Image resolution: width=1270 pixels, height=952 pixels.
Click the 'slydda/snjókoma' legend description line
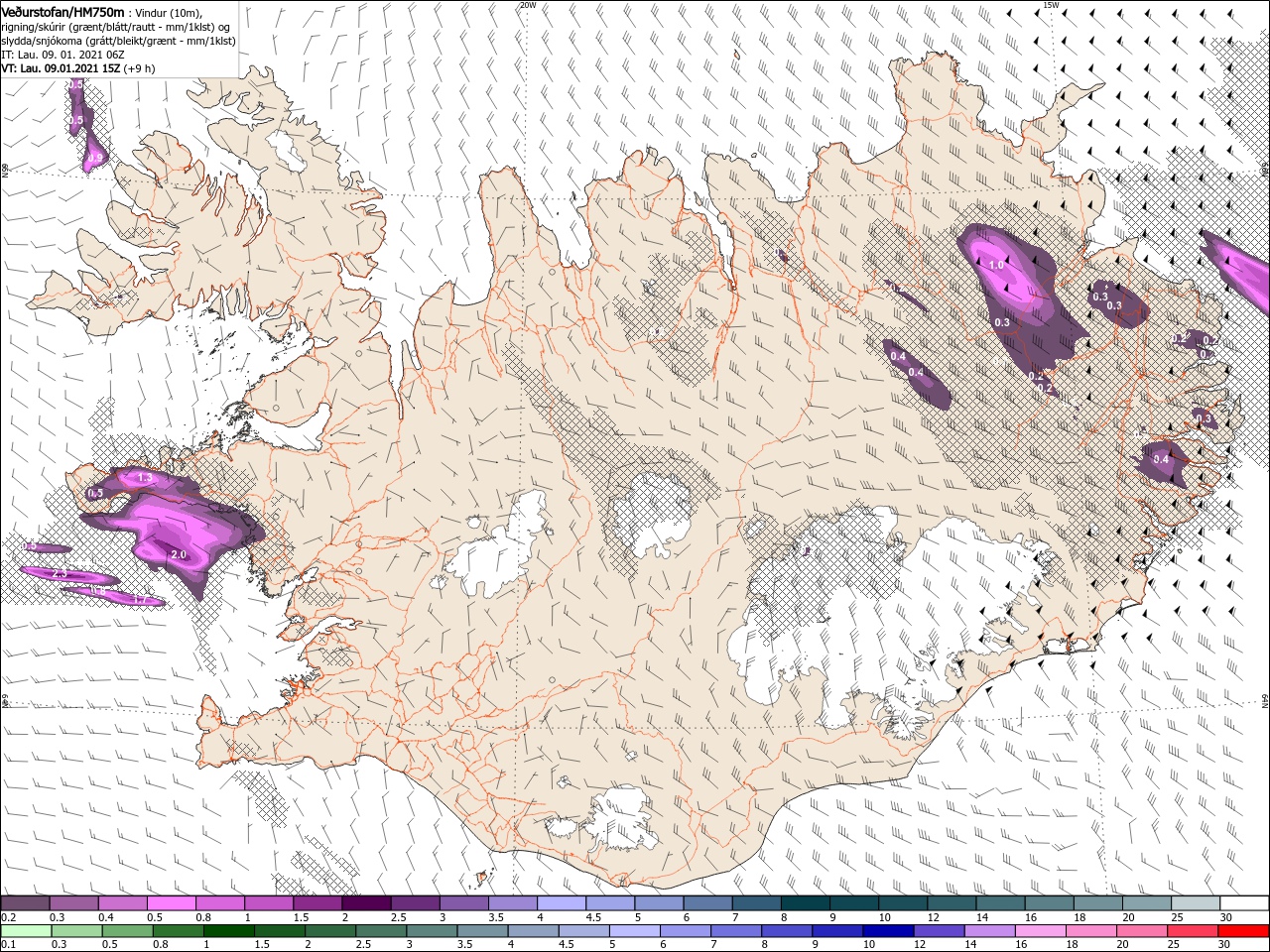point(116,41)
